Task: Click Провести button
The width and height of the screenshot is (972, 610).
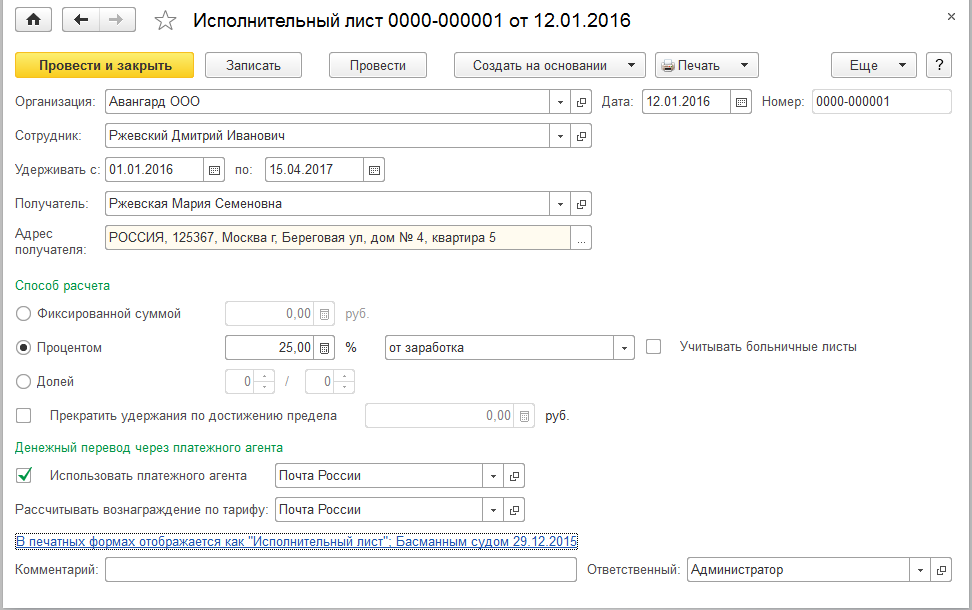Action: point(378,65)
